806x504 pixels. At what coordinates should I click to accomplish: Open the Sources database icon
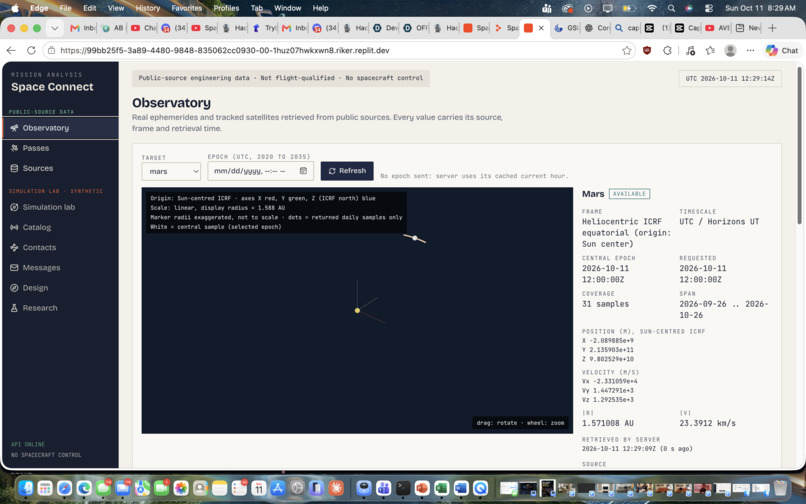[x=14, y=168]
